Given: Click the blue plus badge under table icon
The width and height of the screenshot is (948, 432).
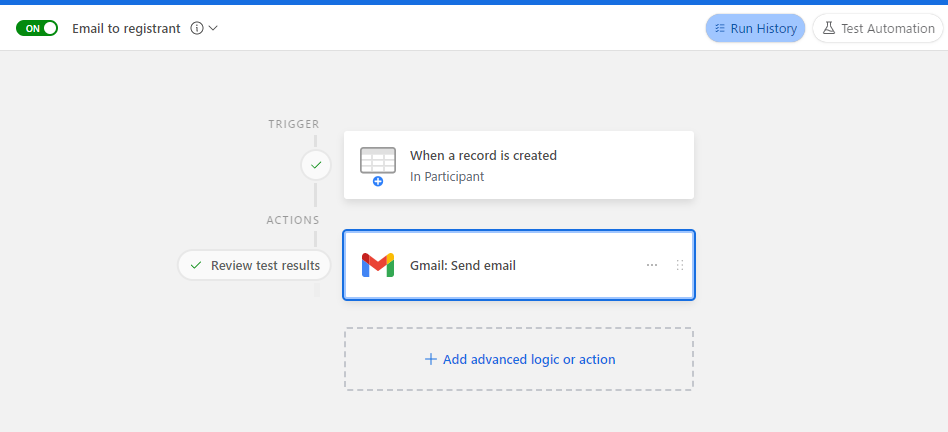Looking at the screenshot, I should pos(378,181).
